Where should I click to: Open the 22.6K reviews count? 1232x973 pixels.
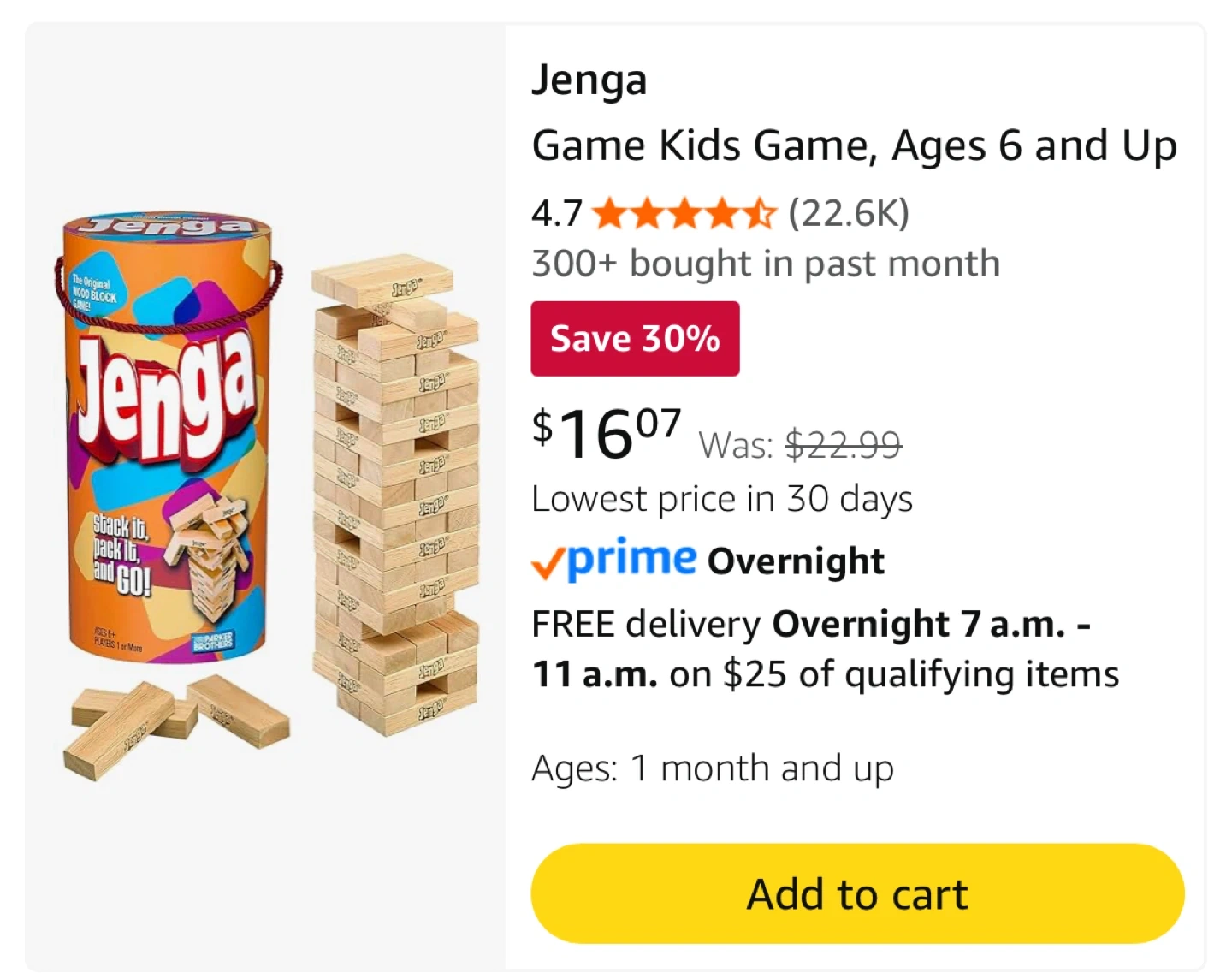848,213
